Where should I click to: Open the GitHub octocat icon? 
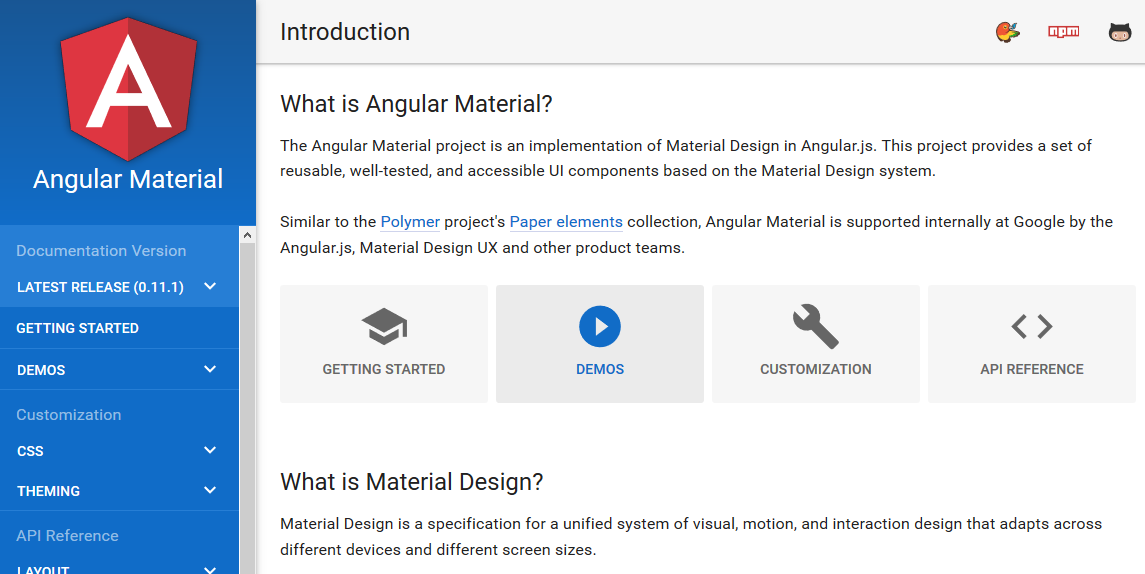[x=1119, y=31]
